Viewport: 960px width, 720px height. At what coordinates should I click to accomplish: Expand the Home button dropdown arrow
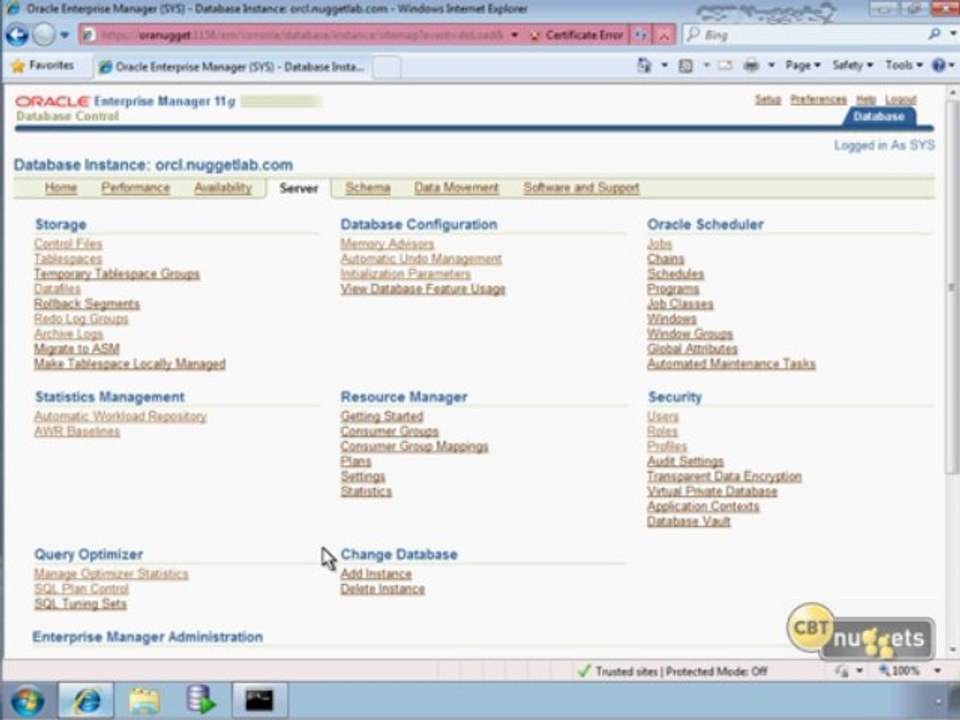(x=664, y=65)
